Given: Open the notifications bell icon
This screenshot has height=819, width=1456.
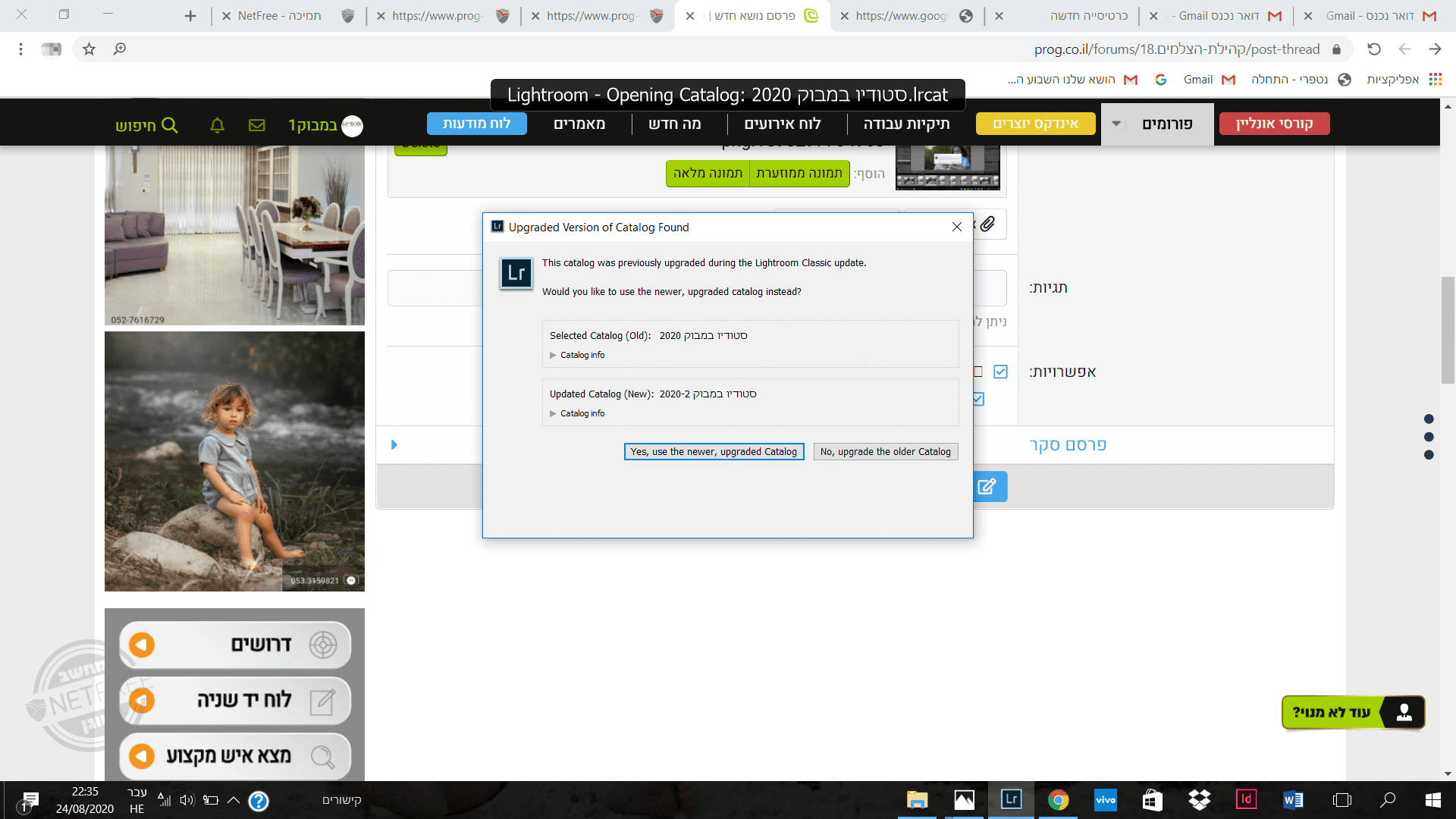Looking at the screenshot, I should coord(217,125).
